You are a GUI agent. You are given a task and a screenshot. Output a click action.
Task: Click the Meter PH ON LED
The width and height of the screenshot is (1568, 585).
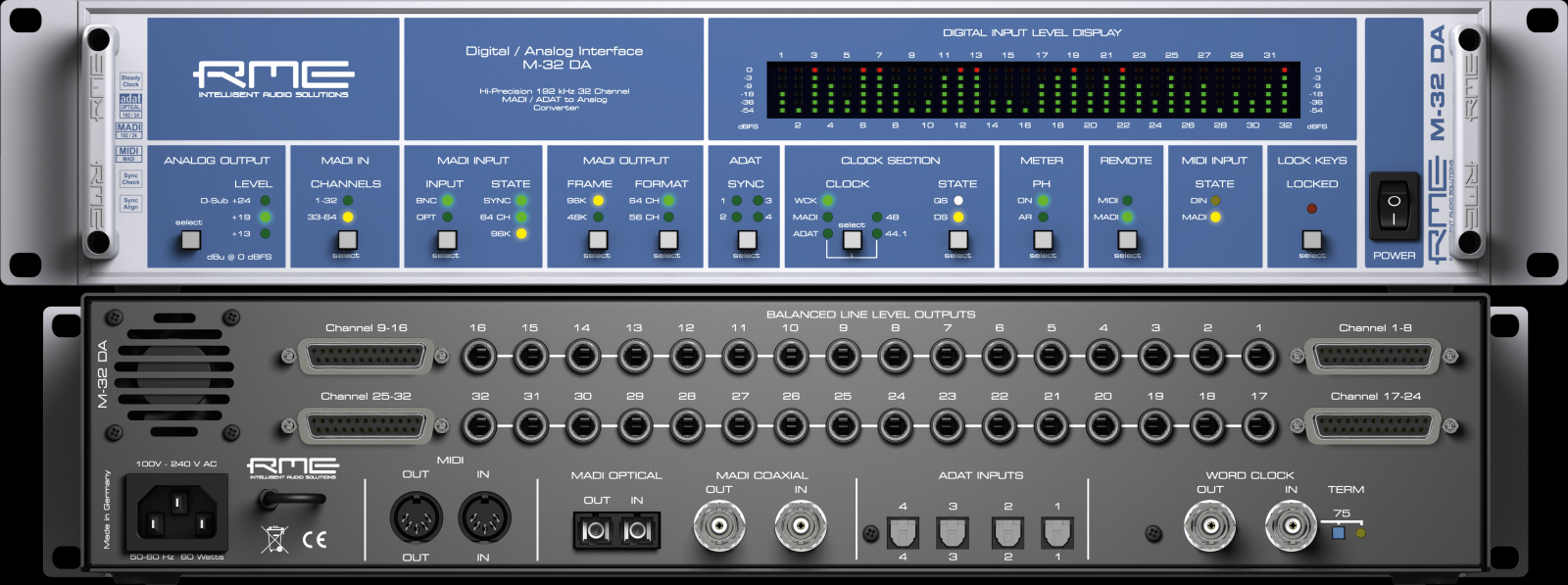pos(1043,200)
